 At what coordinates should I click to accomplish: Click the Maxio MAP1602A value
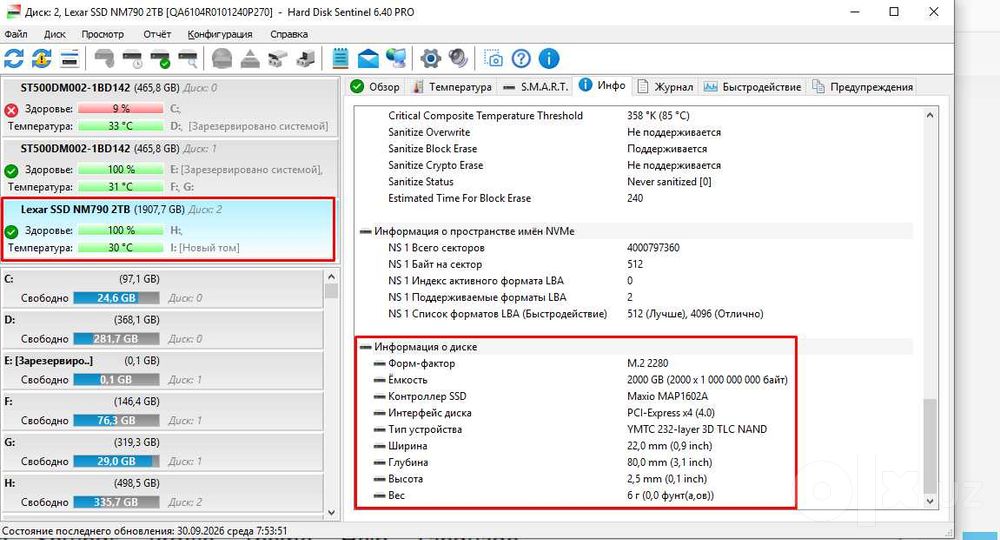[x=667, y=397]
